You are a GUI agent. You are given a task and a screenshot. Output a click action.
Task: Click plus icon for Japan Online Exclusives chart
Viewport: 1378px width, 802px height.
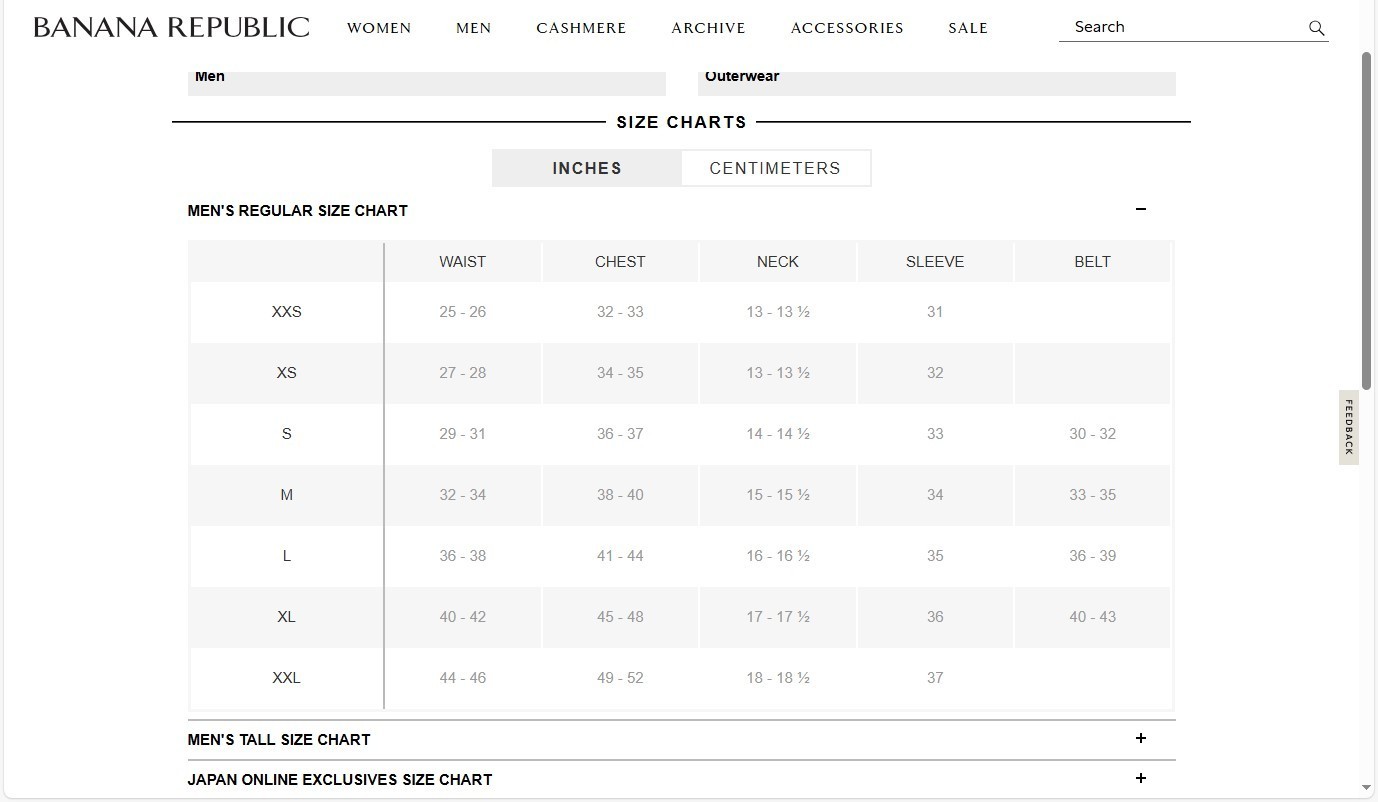[x=1140, y=778]
